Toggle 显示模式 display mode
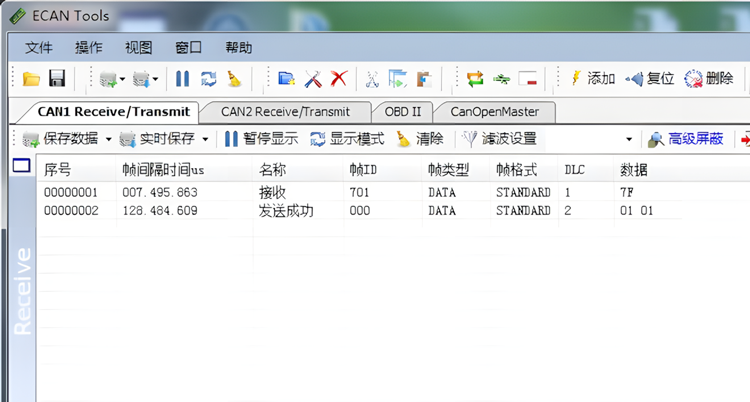The width and height of the screenshot is (750, 402). 347,139
